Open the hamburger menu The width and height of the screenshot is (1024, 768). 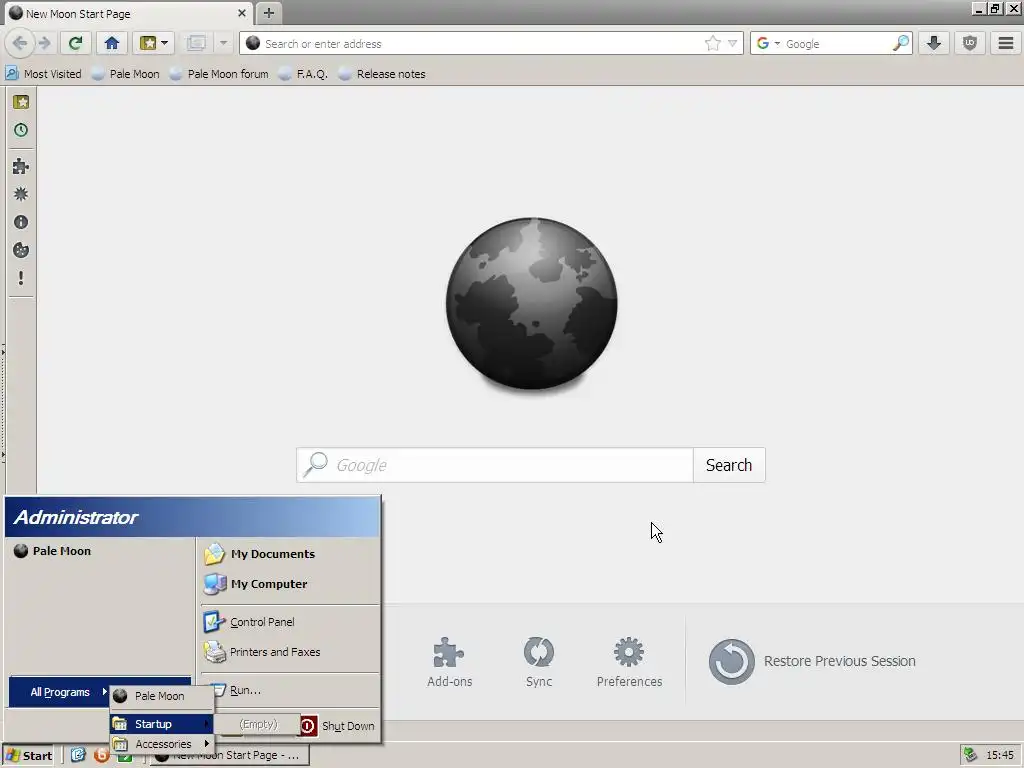pyautogui.click(x=1006, y=44)
